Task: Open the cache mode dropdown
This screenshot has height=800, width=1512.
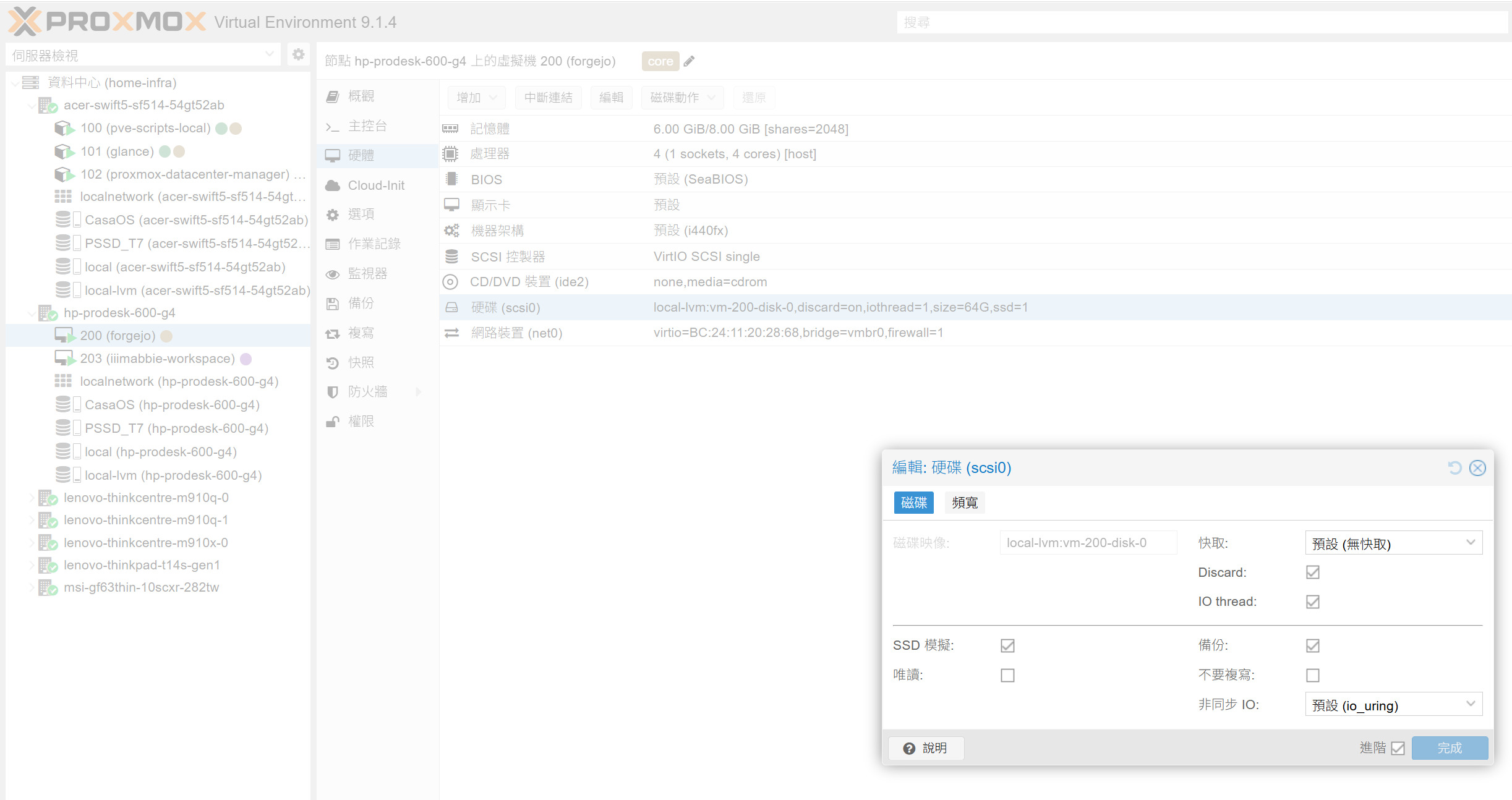Action: (1393, 543)
